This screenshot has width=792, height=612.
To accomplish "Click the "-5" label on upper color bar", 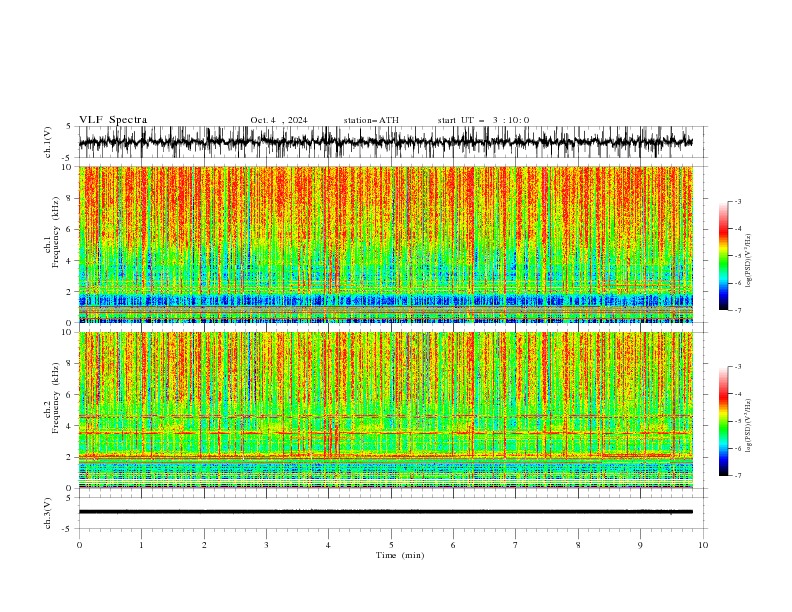I will coord(738,256).
